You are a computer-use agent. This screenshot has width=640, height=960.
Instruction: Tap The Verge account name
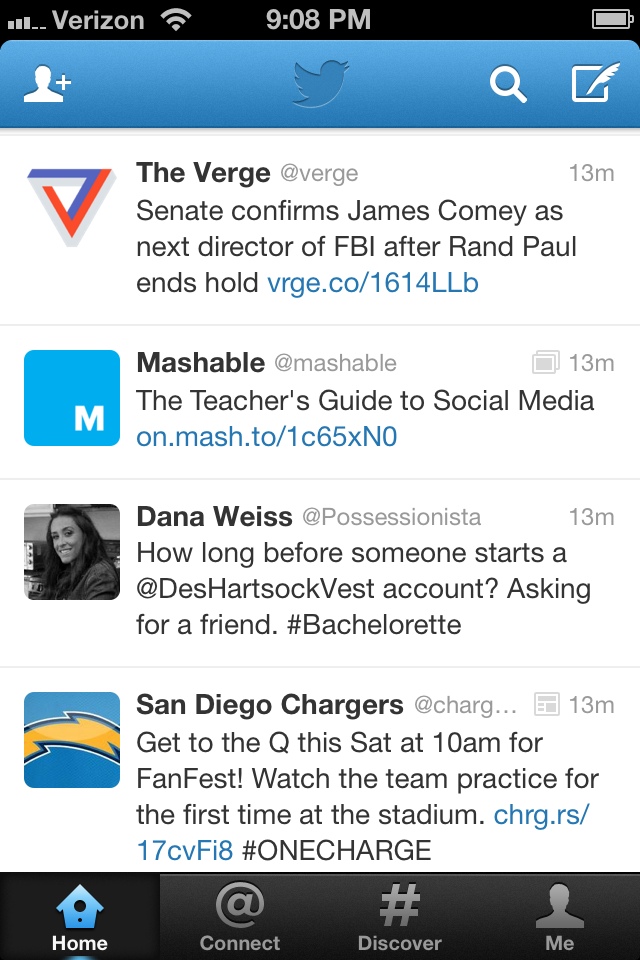coord(203,173)
